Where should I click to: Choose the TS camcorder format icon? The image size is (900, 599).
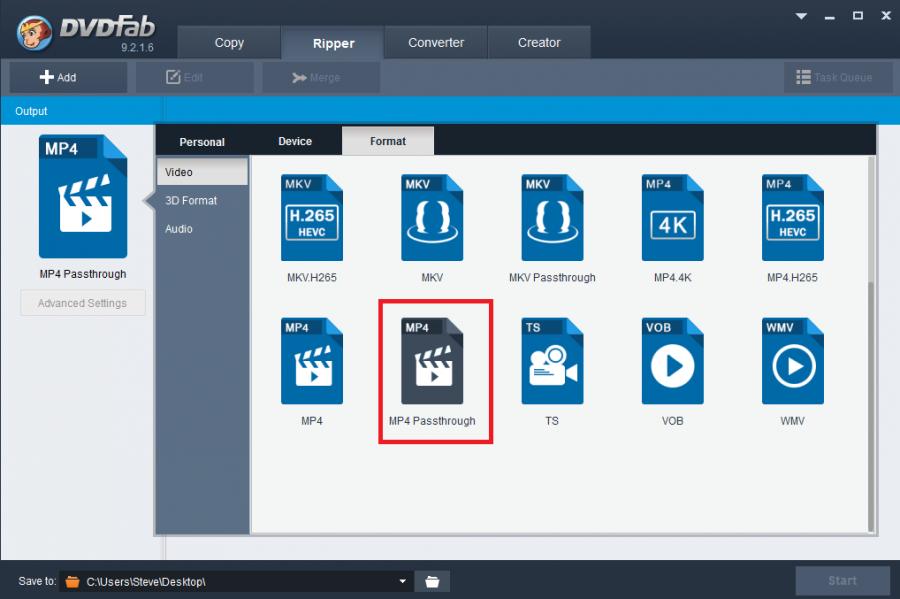point(552,363)
